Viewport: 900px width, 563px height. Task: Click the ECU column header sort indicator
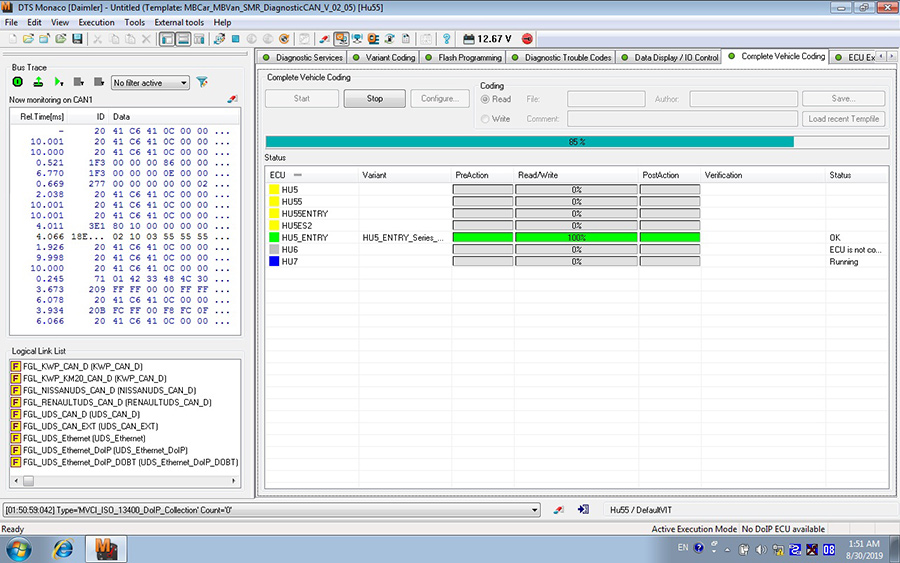(x=297, y=175)
